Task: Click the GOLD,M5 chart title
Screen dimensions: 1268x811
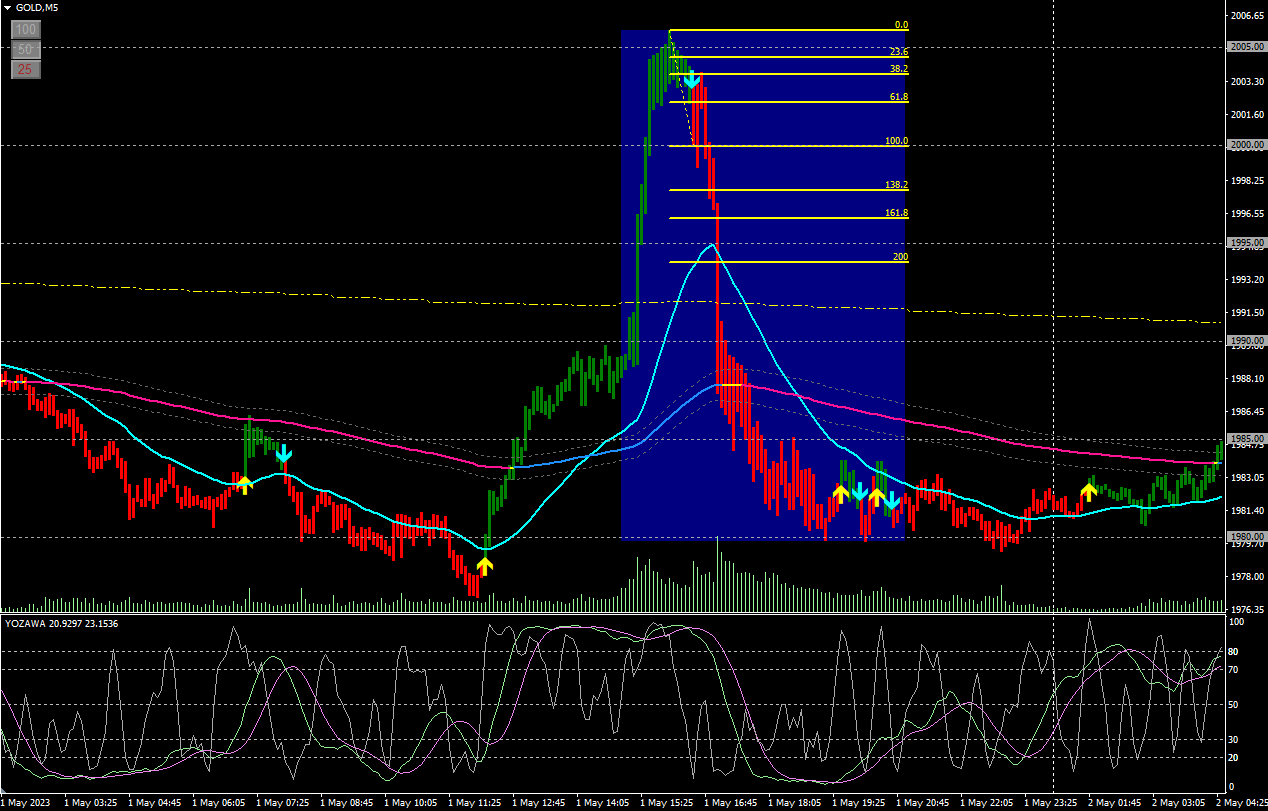Action: pos(36,8)
